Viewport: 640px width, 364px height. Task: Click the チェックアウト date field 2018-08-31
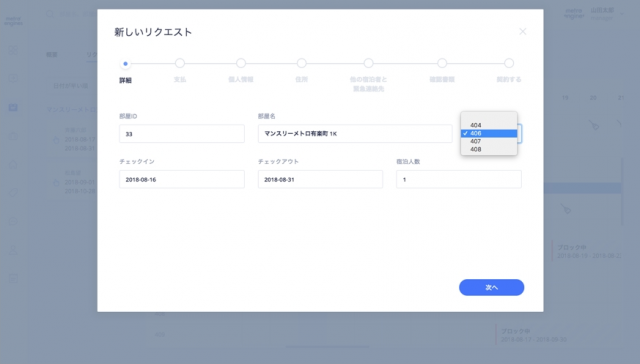coord(320,180)
